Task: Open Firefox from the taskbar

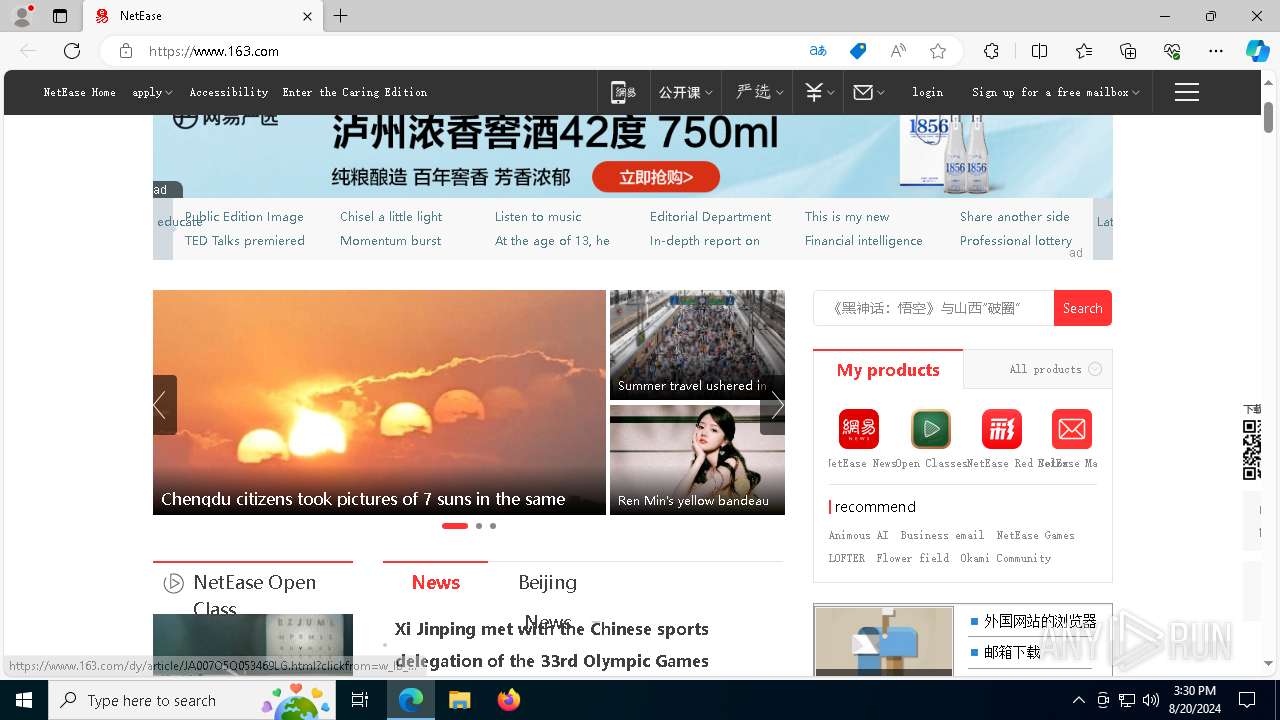Action: tap(509, 700)
